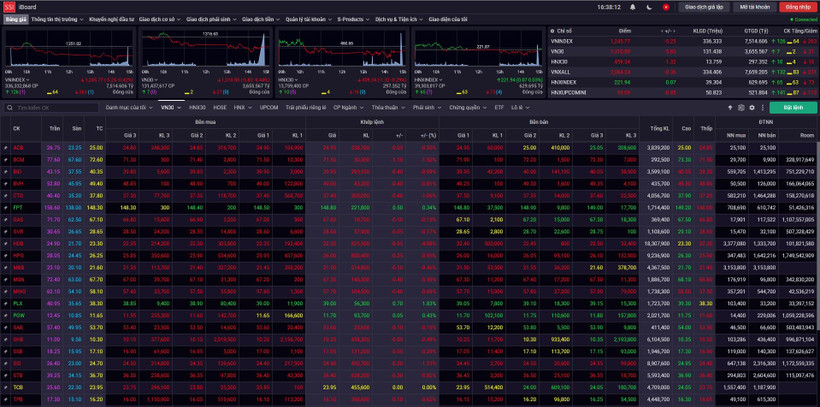The width and height of the screenshot is (820, 407).
Task: Pin the ACB stock row
Action: [x=5, y=148]
